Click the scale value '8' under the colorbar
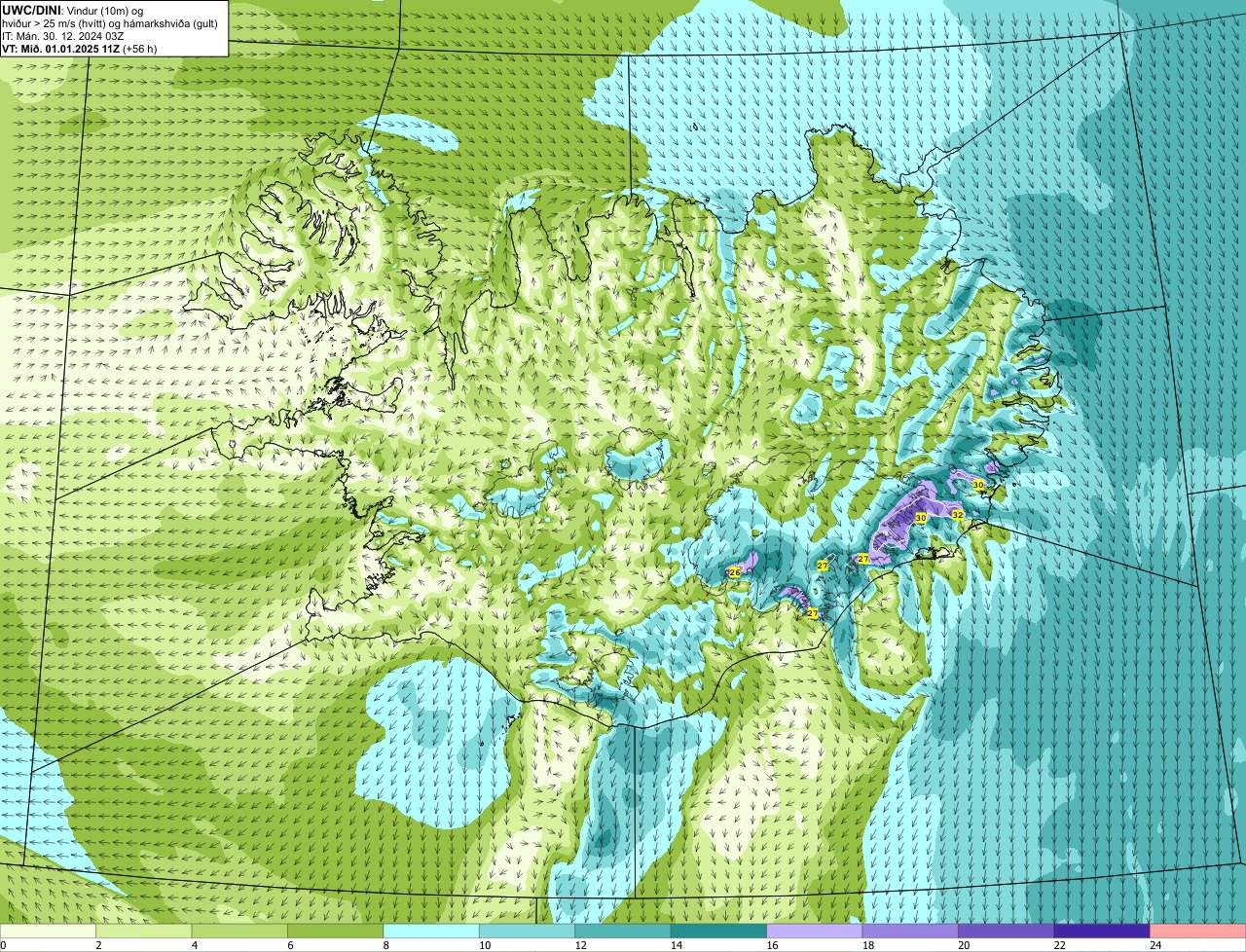1246x952 pixels. pyautogui.click(x=386, y=944)
